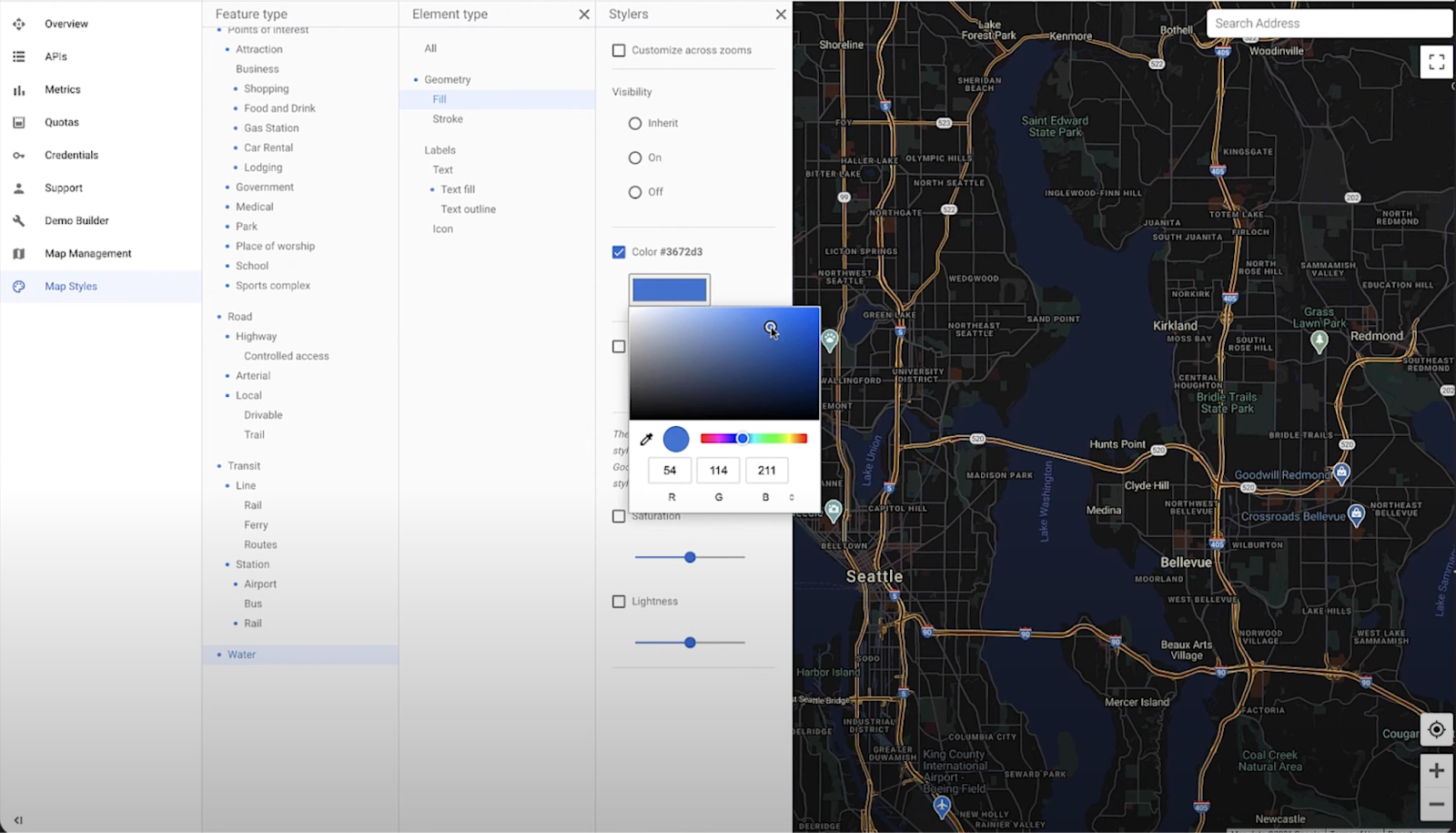The width and height of the screenshot is (1456, 833).
Task: Click the Search Address field
Action: tap(1329, 24)
